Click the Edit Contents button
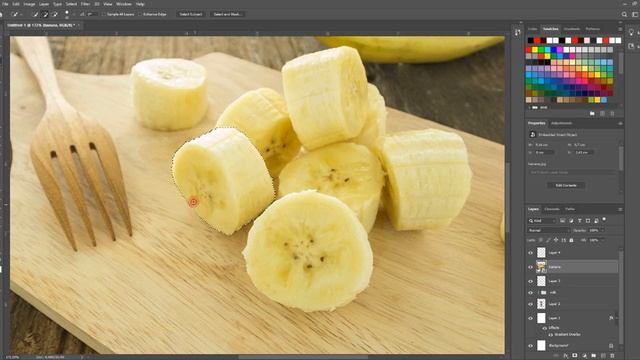Screen dimensions: 640x360 pyautogui.click(x=566, y=185)
